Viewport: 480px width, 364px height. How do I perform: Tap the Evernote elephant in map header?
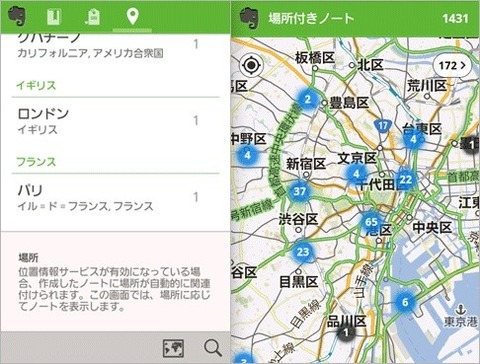tap(249, 18)
